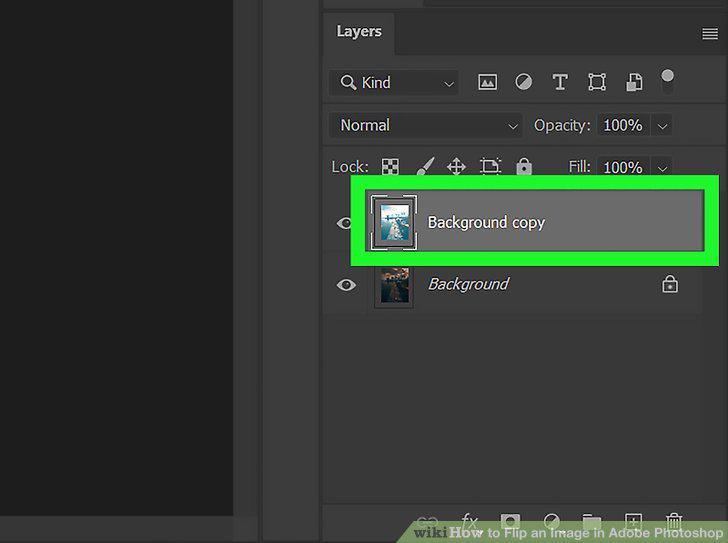Click the Fill label
The width and height of the screenshot is (728, 543).
pos(579,166)
